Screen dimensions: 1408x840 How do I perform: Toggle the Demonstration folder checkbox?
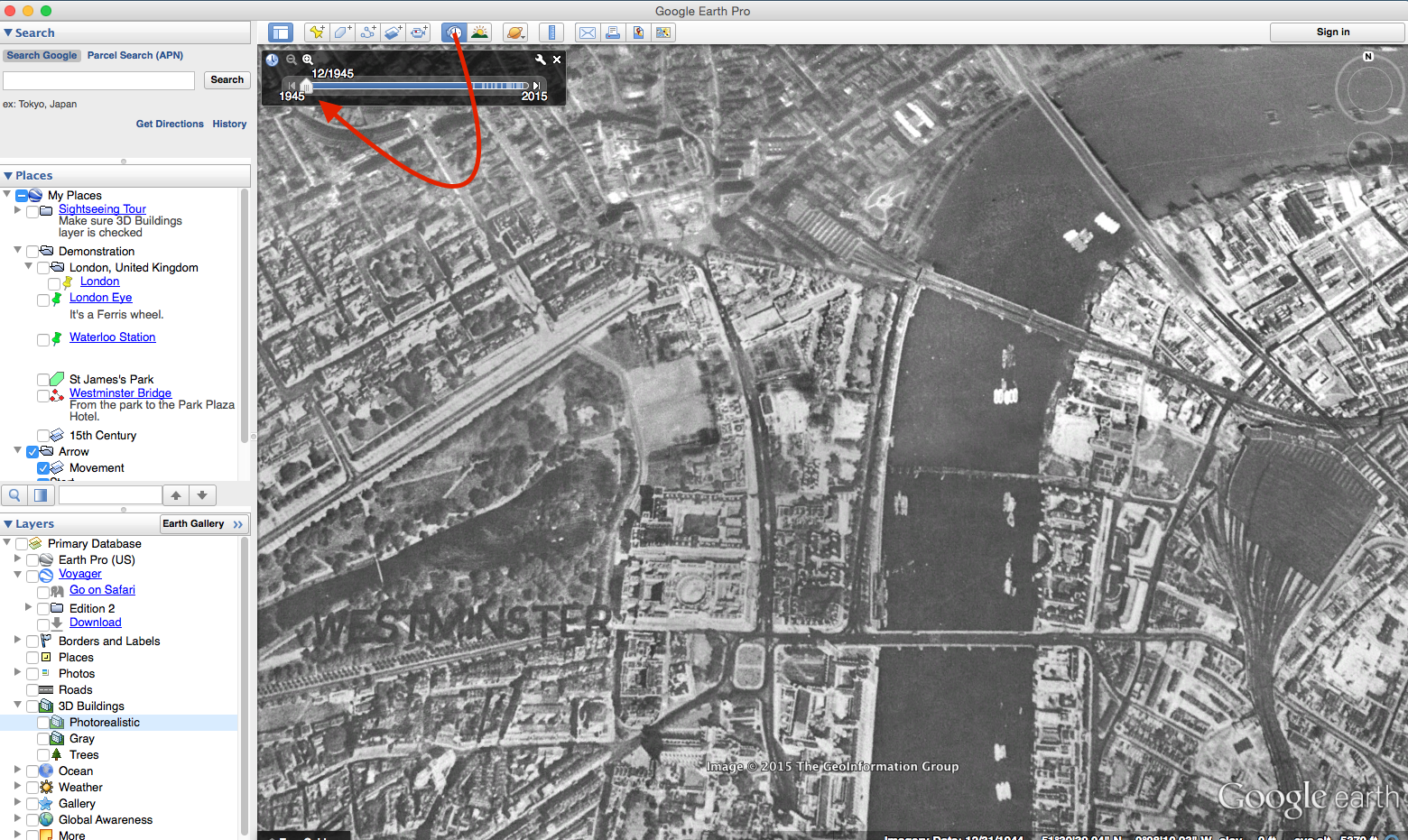(32, 252)
